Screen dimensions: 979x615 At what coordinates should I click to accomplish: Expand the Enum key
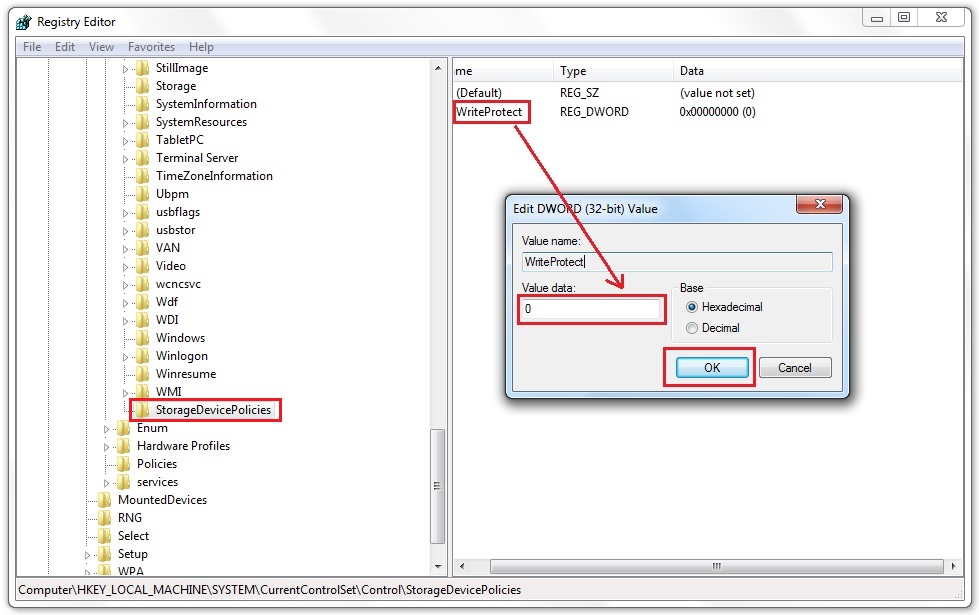(x=106, y=430)
